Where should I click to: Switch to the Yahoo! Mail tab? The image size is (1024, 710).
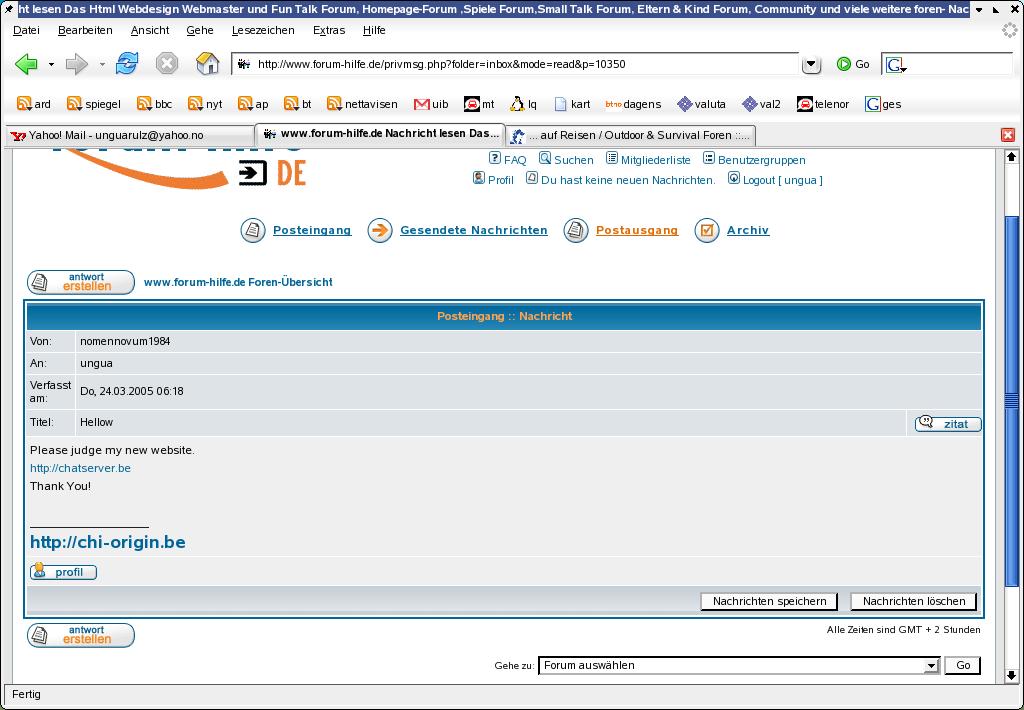(128, 134)
